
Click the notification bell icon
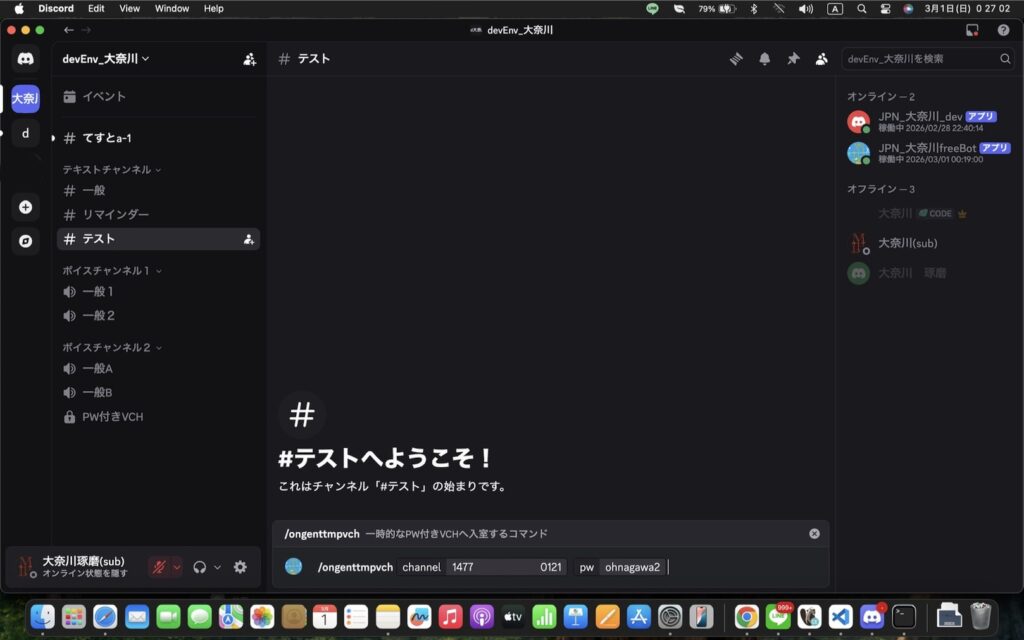pos(764,59)
